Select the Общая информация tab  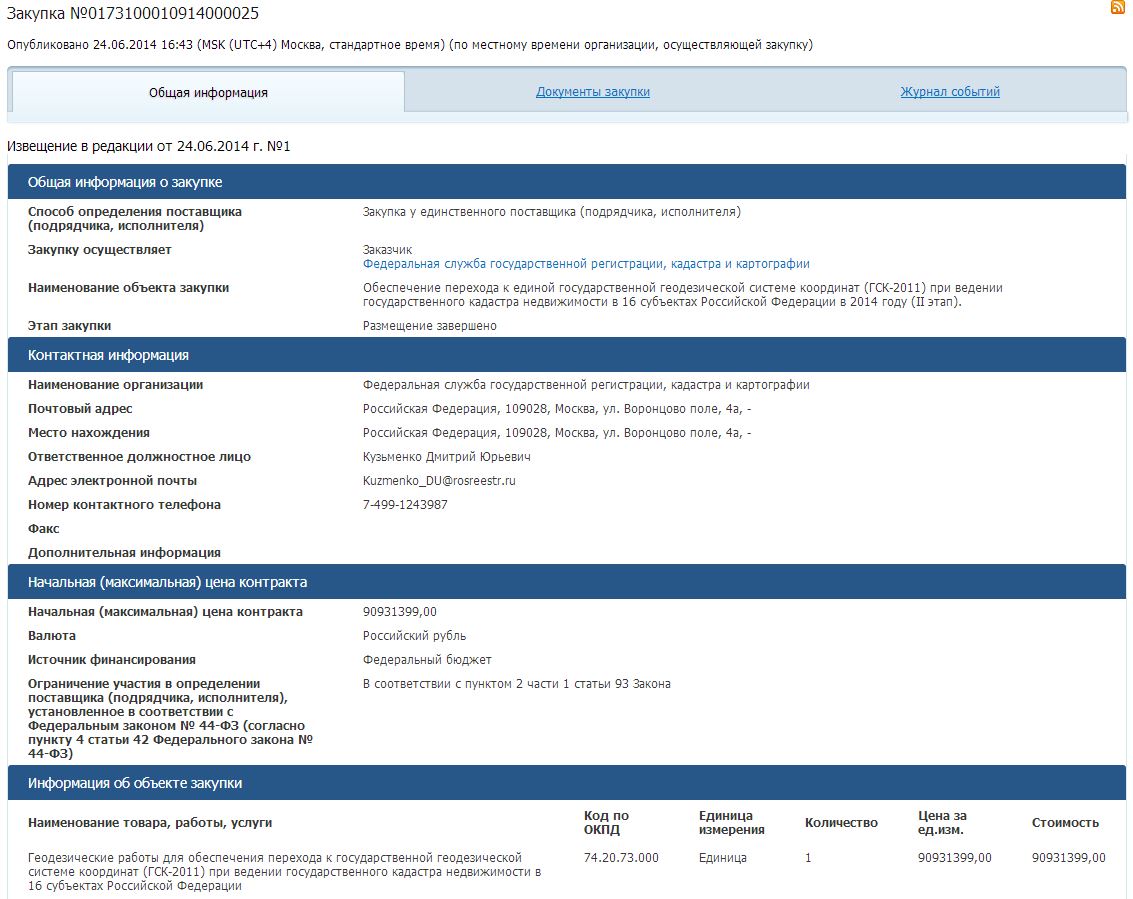click(x=208, y=93)
